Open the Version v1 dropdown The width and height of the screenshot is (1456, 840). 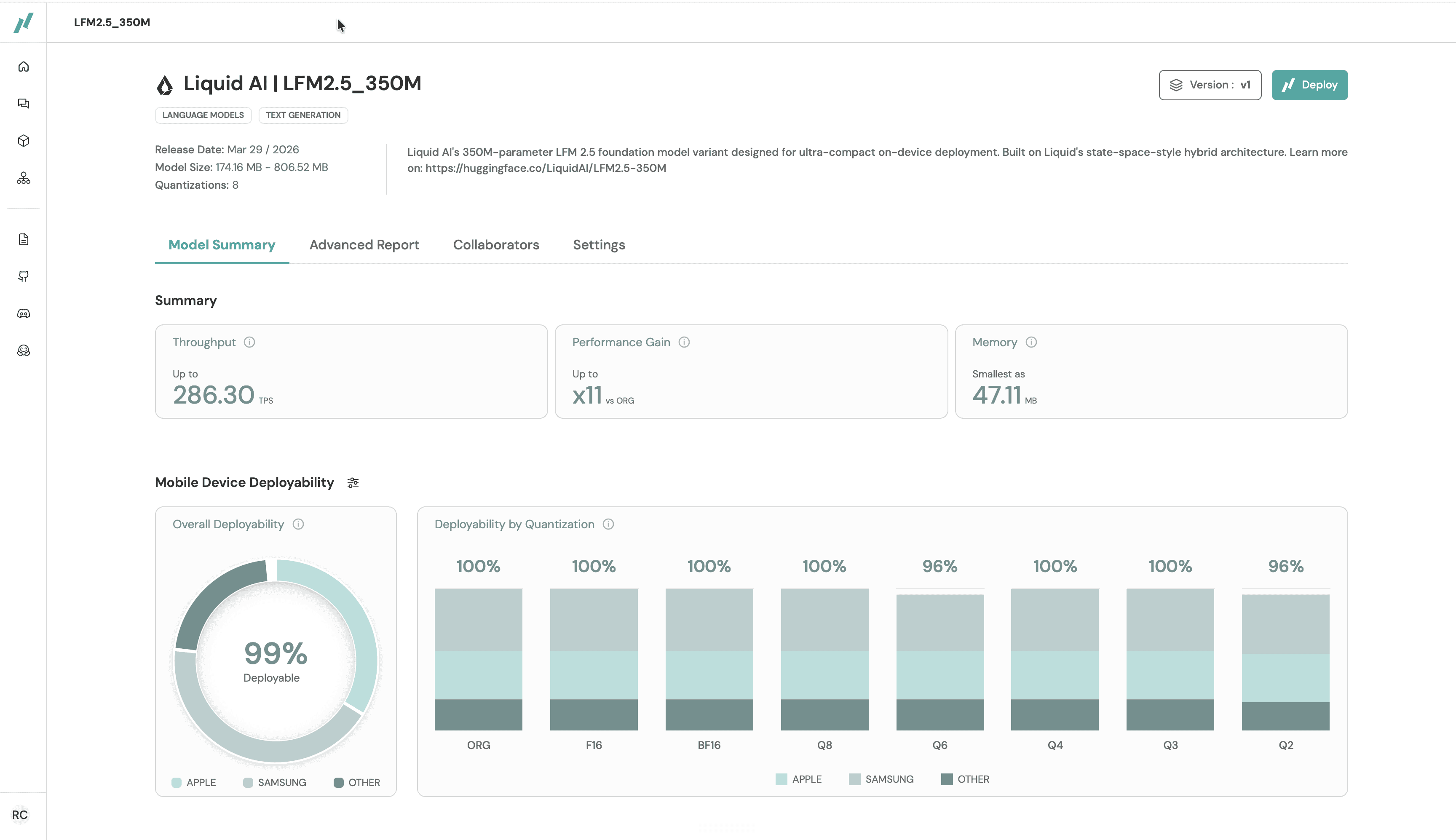coord(1210,85)
